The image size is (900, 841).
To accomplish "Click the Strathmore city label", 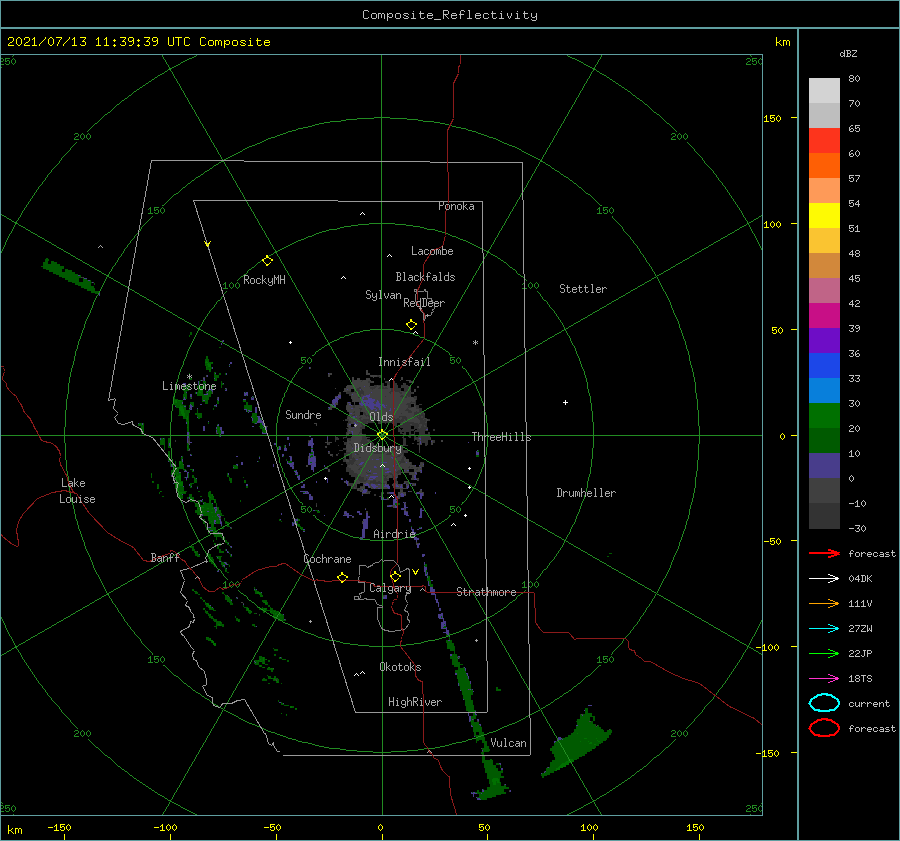I will click(x=486, y=592).
